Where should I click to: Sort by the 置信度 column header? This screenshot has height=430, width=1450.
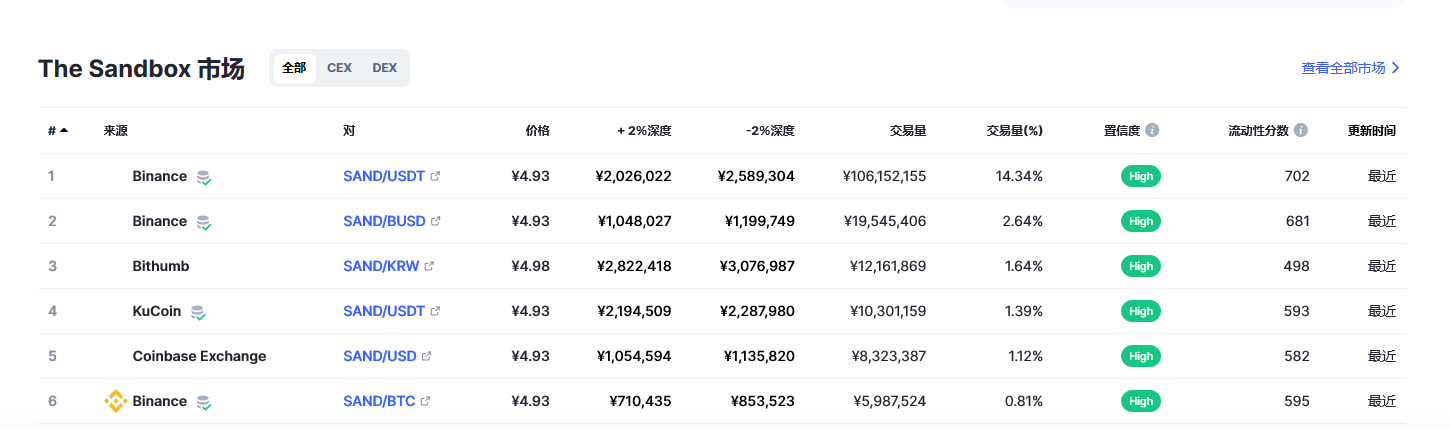coord(1122,130)
